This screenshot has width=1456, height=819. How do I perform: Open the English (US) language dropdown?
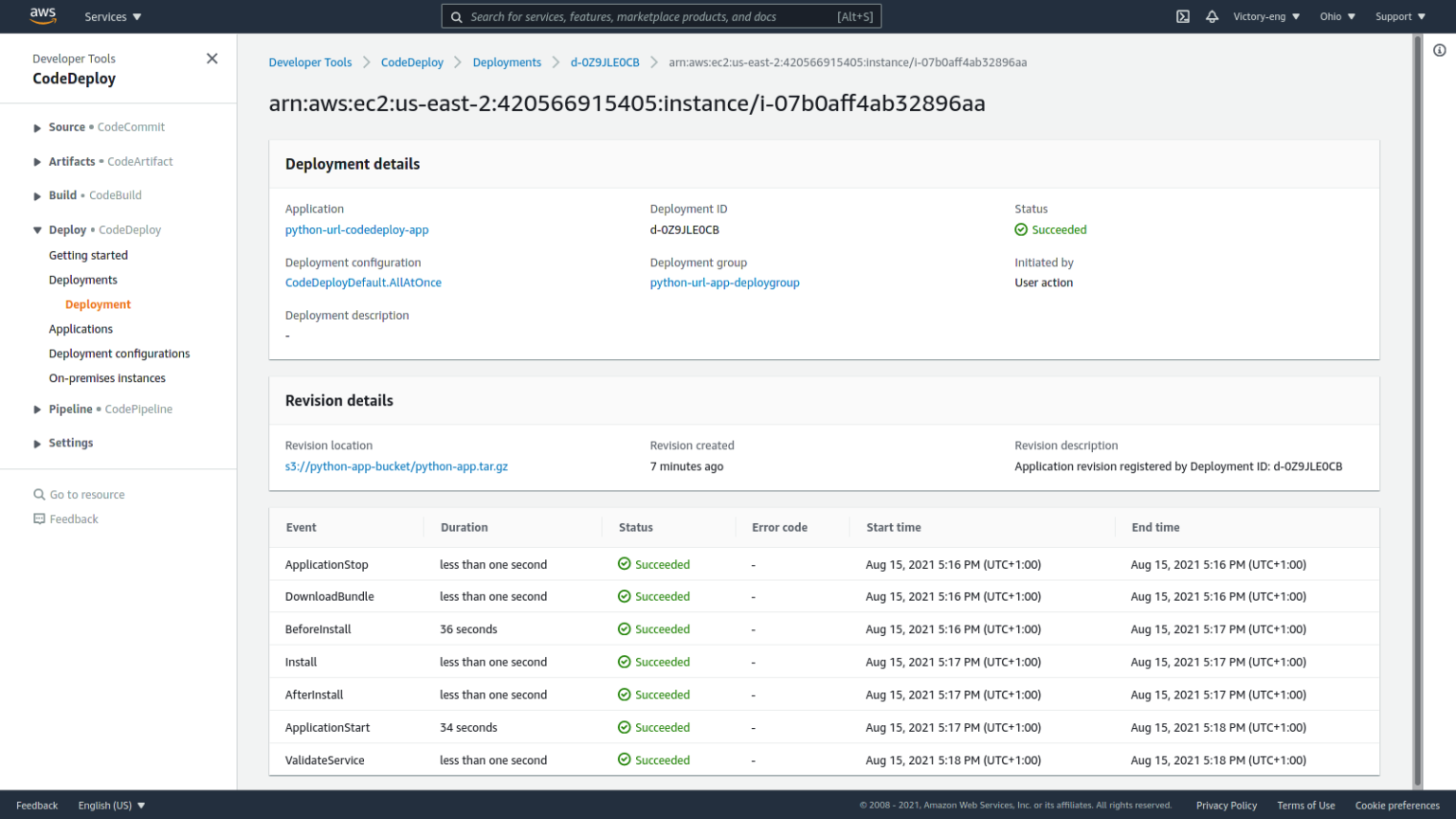[x=110, y=805]
